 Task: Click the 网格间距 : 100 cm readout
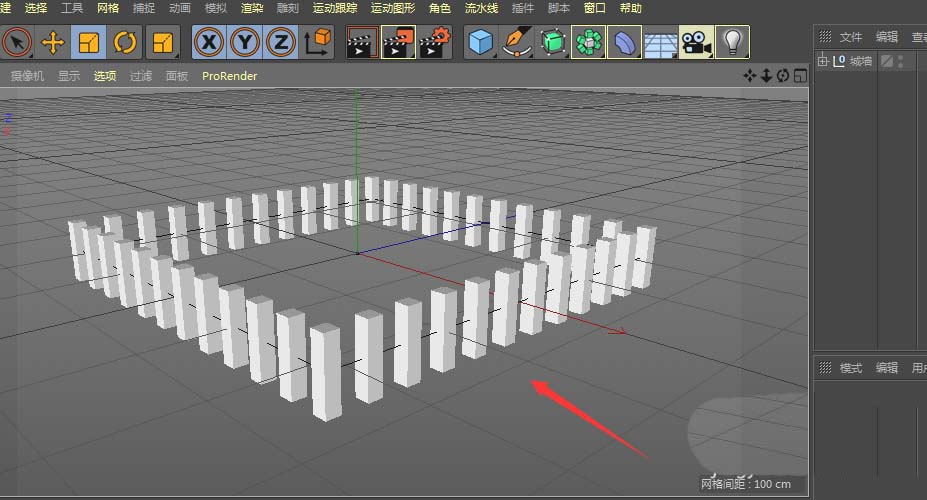746,483
